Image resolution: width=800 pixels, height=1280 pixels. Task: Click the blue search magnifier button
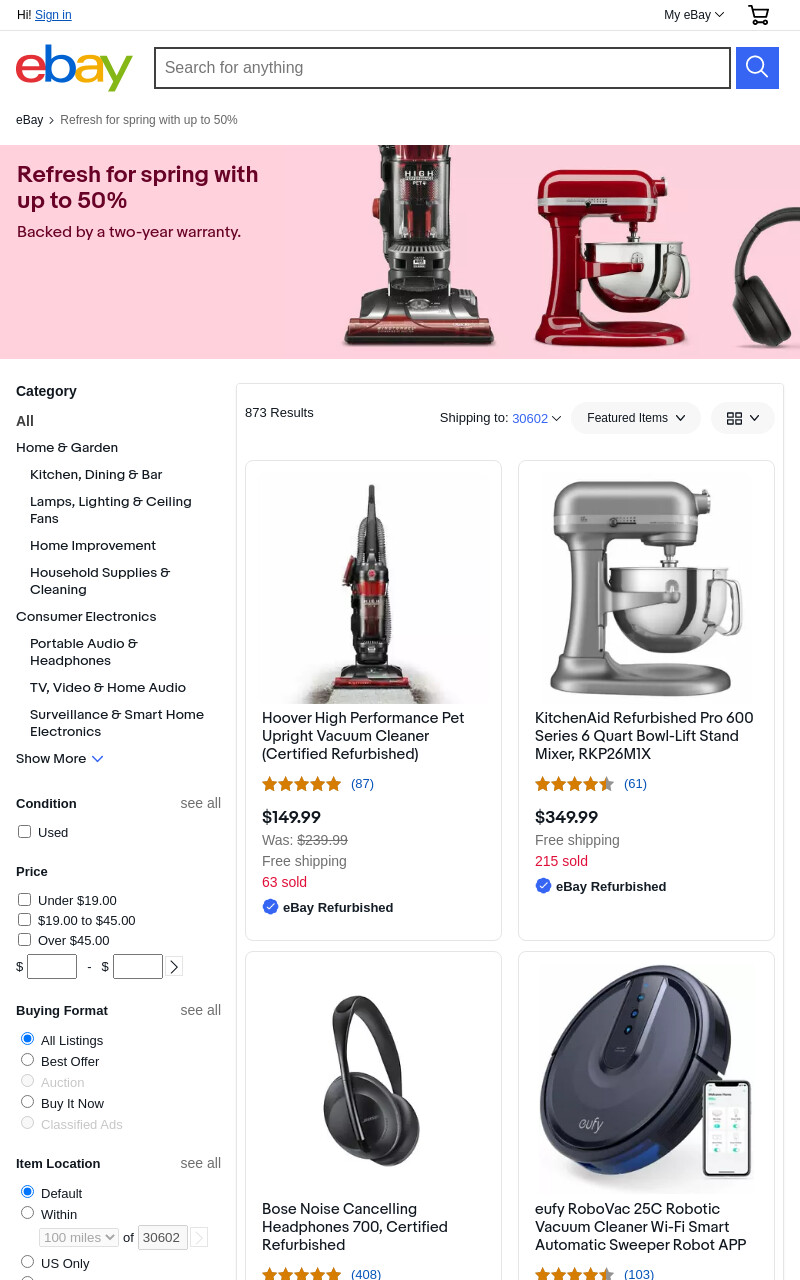(x=757, y=68)
